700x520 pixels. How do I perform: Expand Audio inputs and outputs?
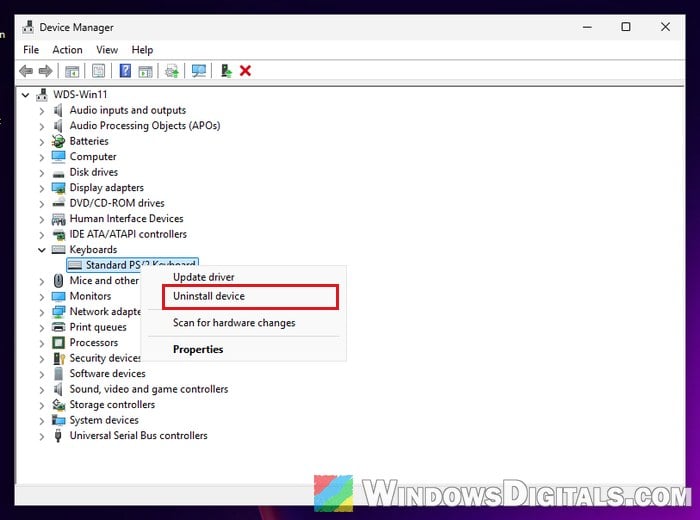[x=42, y=111]
